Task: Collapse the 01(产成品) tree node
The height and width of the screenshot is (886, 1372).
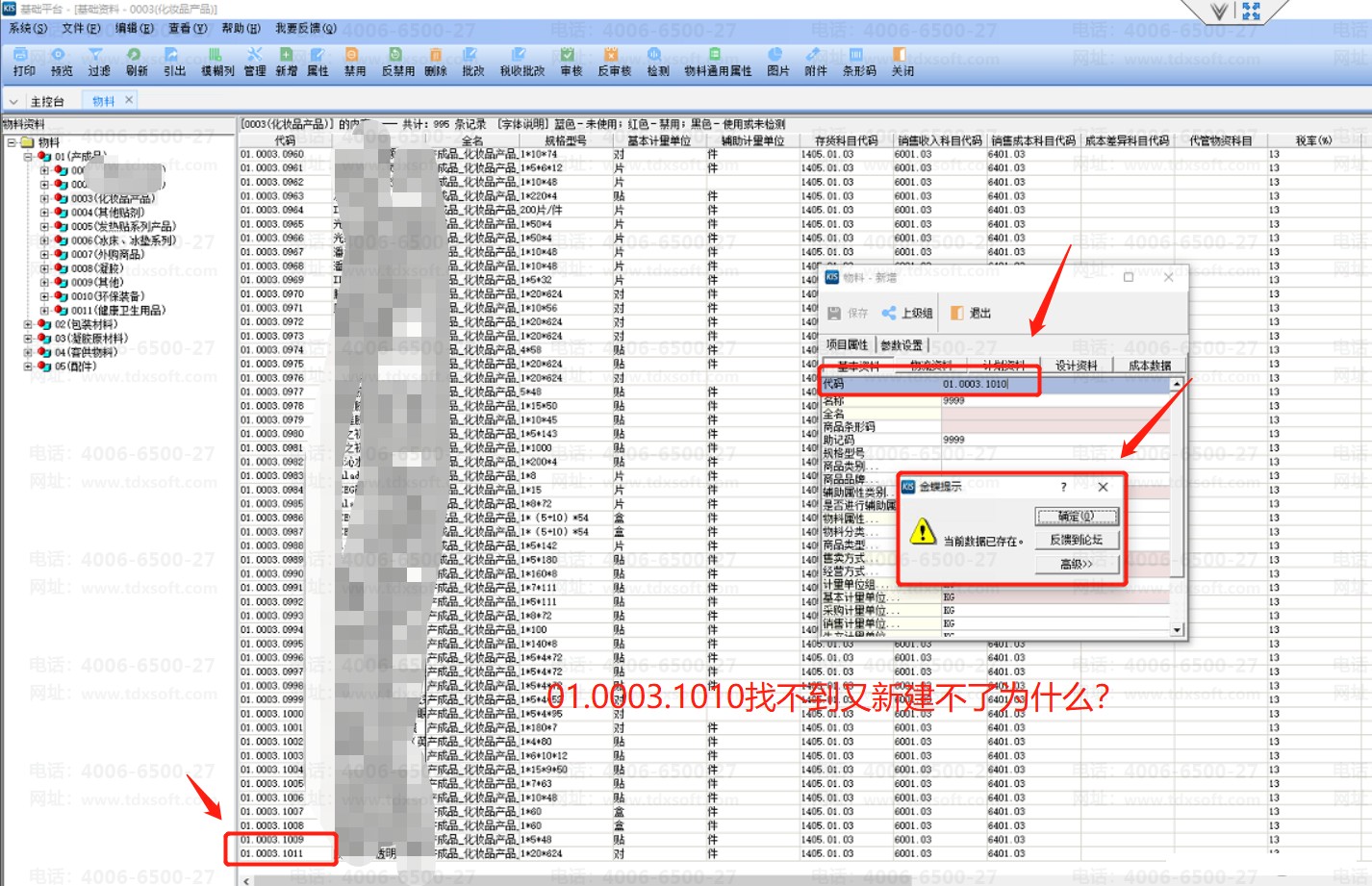Action: coord(28,157)
